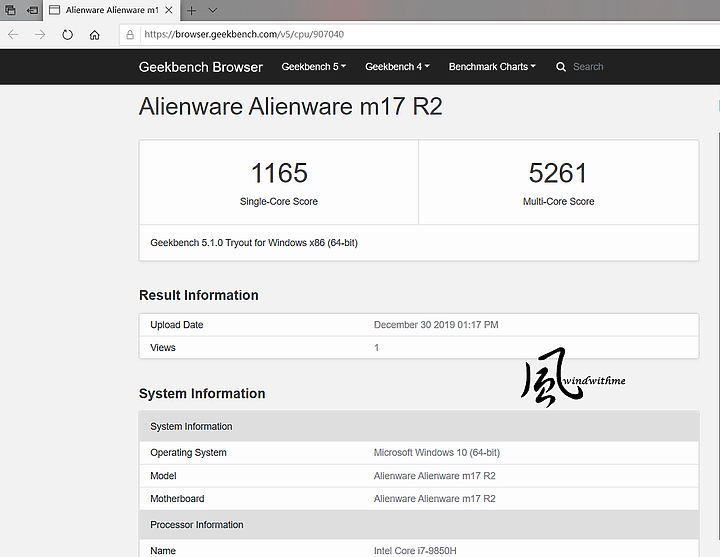Image resolution: width=720 pixels, height=557 pixels.
Task: Click Geekbench 5.1.0 Tryout version text
Action: (254, 243)
